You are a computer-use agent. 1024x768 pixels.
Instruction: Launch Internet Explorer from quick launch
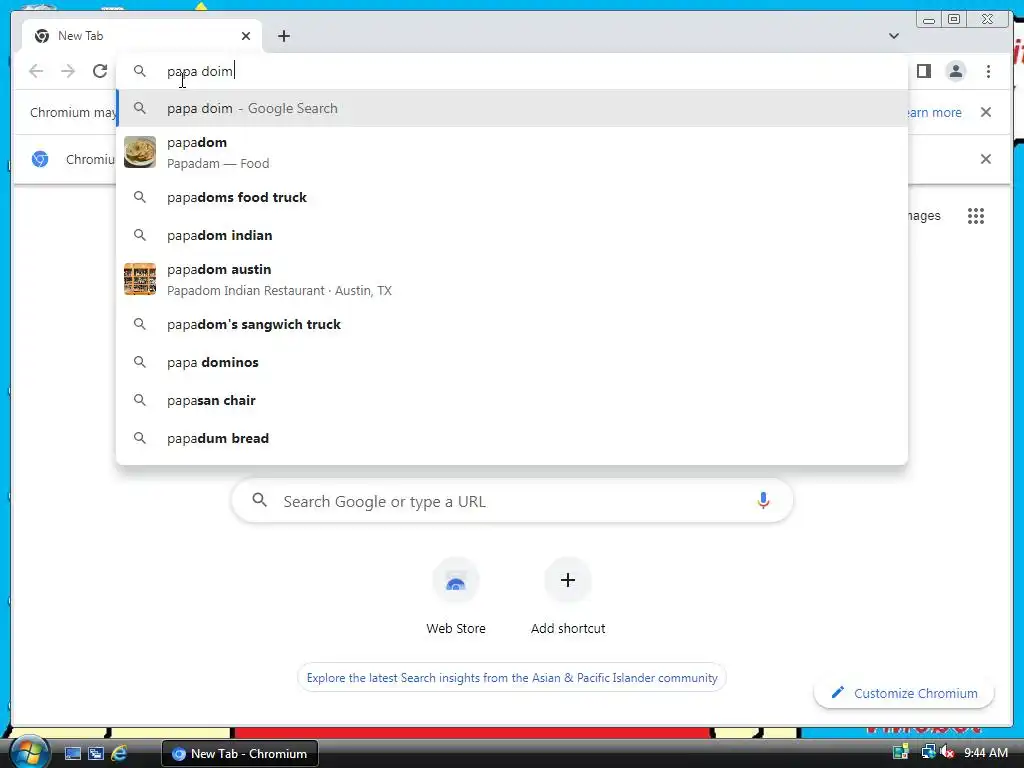click(119, 754)
